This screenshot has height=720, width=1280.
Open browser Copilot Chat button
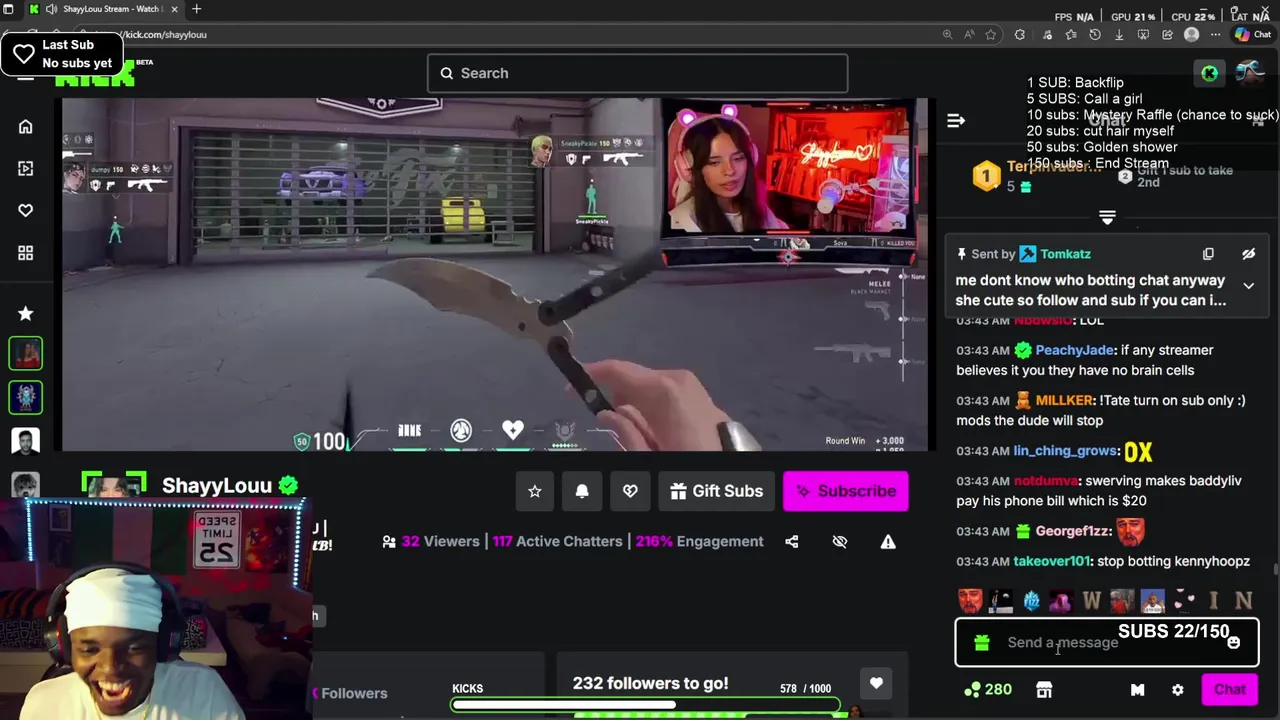click(x=1253, y=34)
